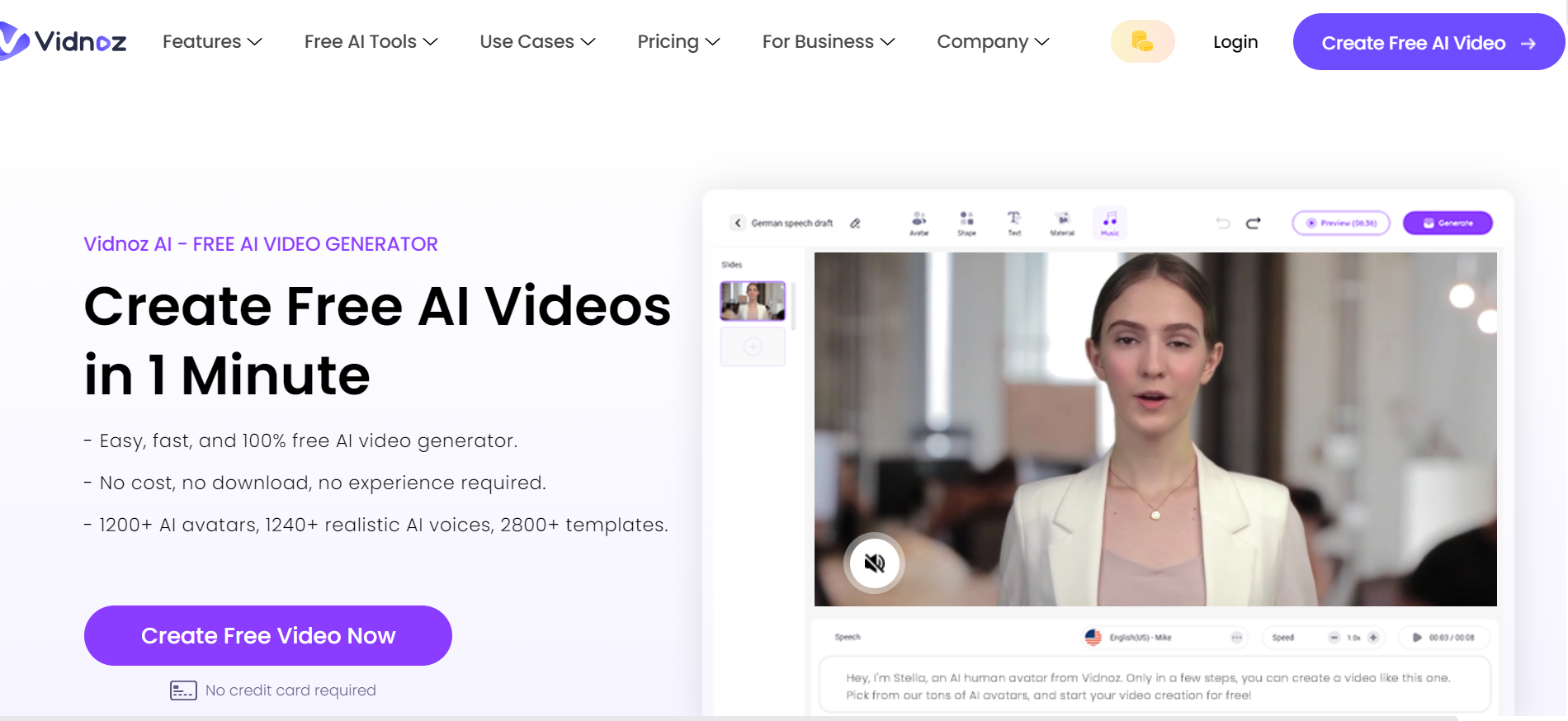Select the Shape tool in editor

coord(966,223)
